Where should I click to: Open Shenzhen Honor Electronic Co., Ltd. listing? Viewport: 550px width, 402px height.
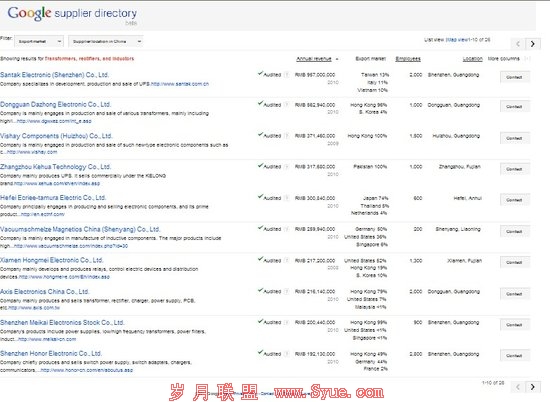(x=51, y=353)
